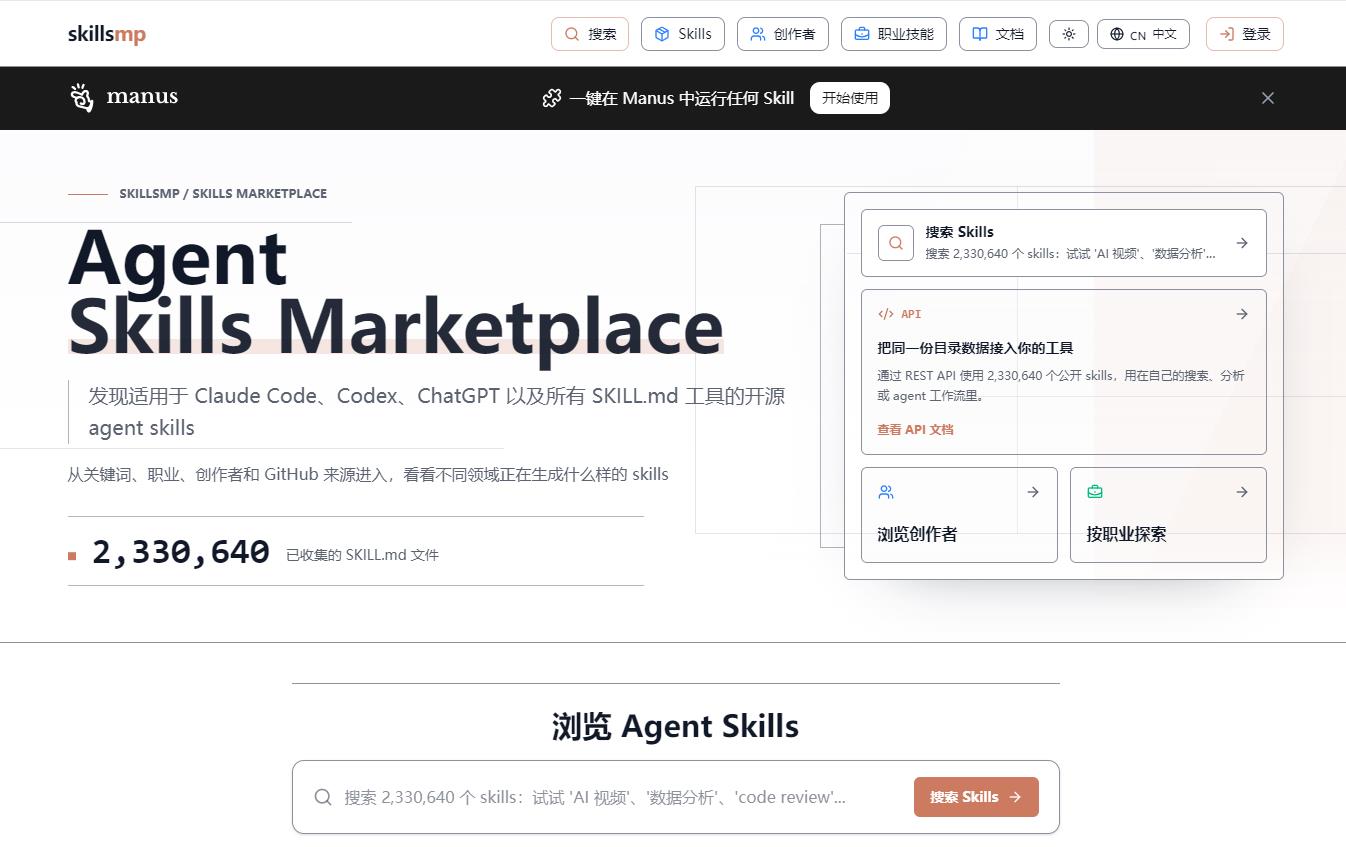Click the orange 搜索 Skills button

click(x=976, y=797)
